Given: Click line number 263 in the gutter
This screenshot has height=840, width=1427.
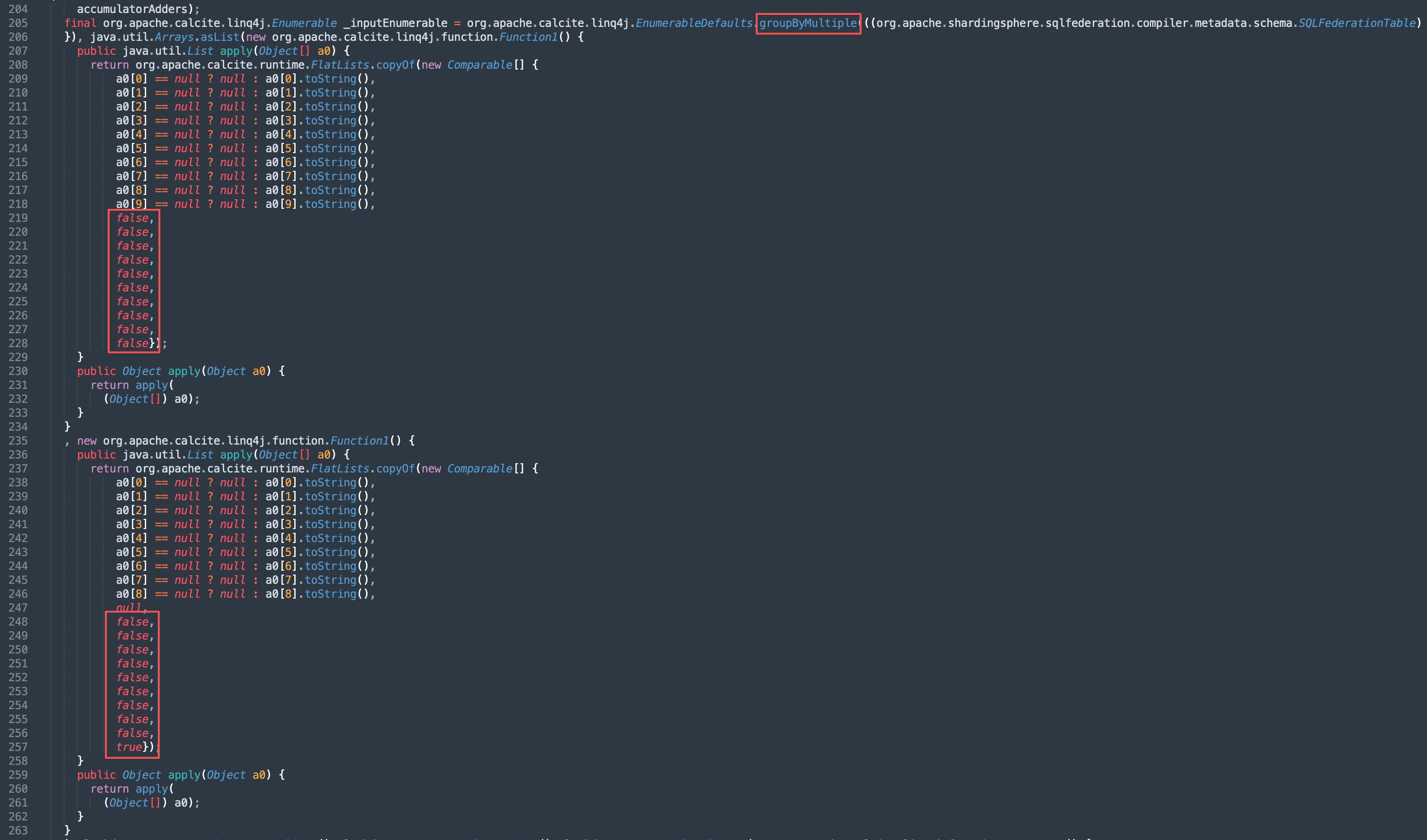Looking at the screenshot, I should (x=18, y=830).
